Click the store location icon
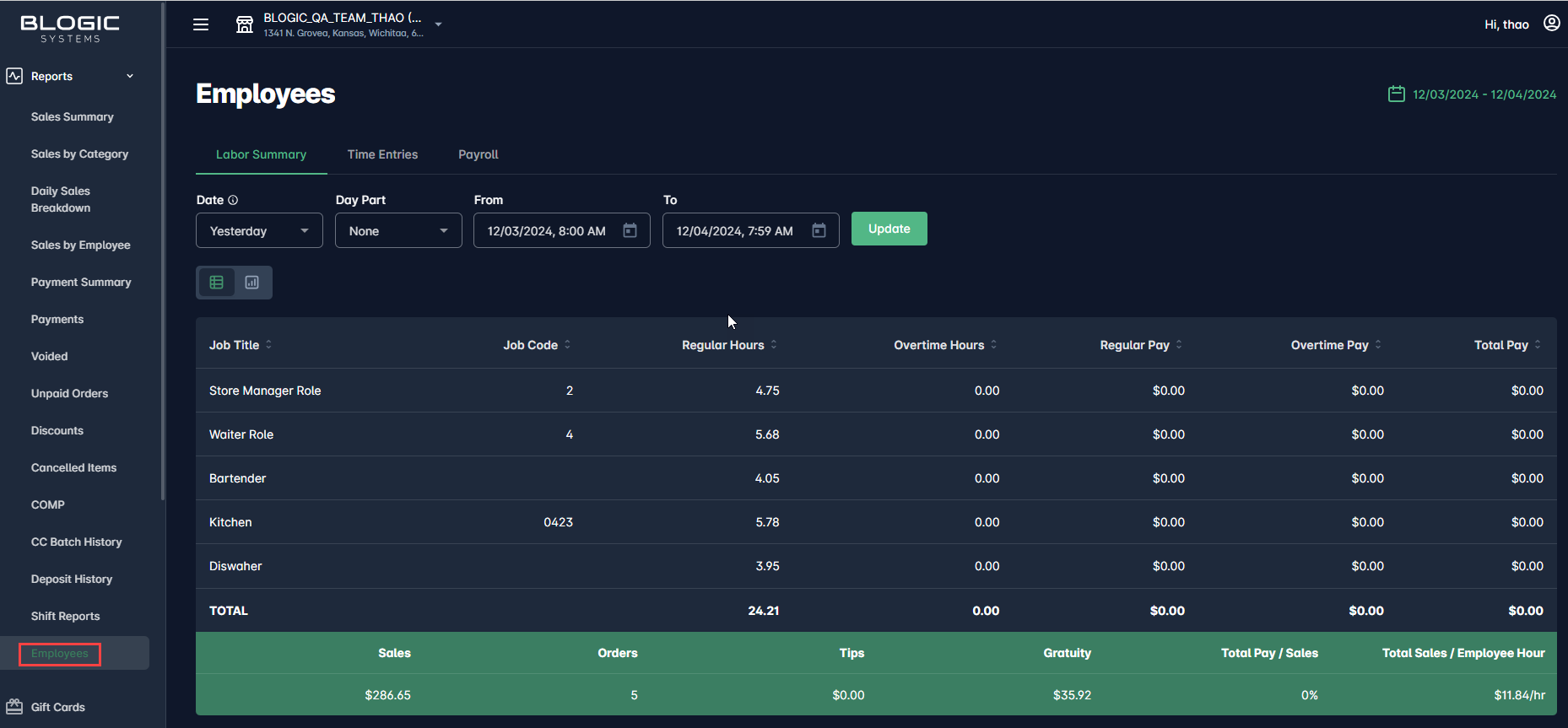 tap(245, 24)
